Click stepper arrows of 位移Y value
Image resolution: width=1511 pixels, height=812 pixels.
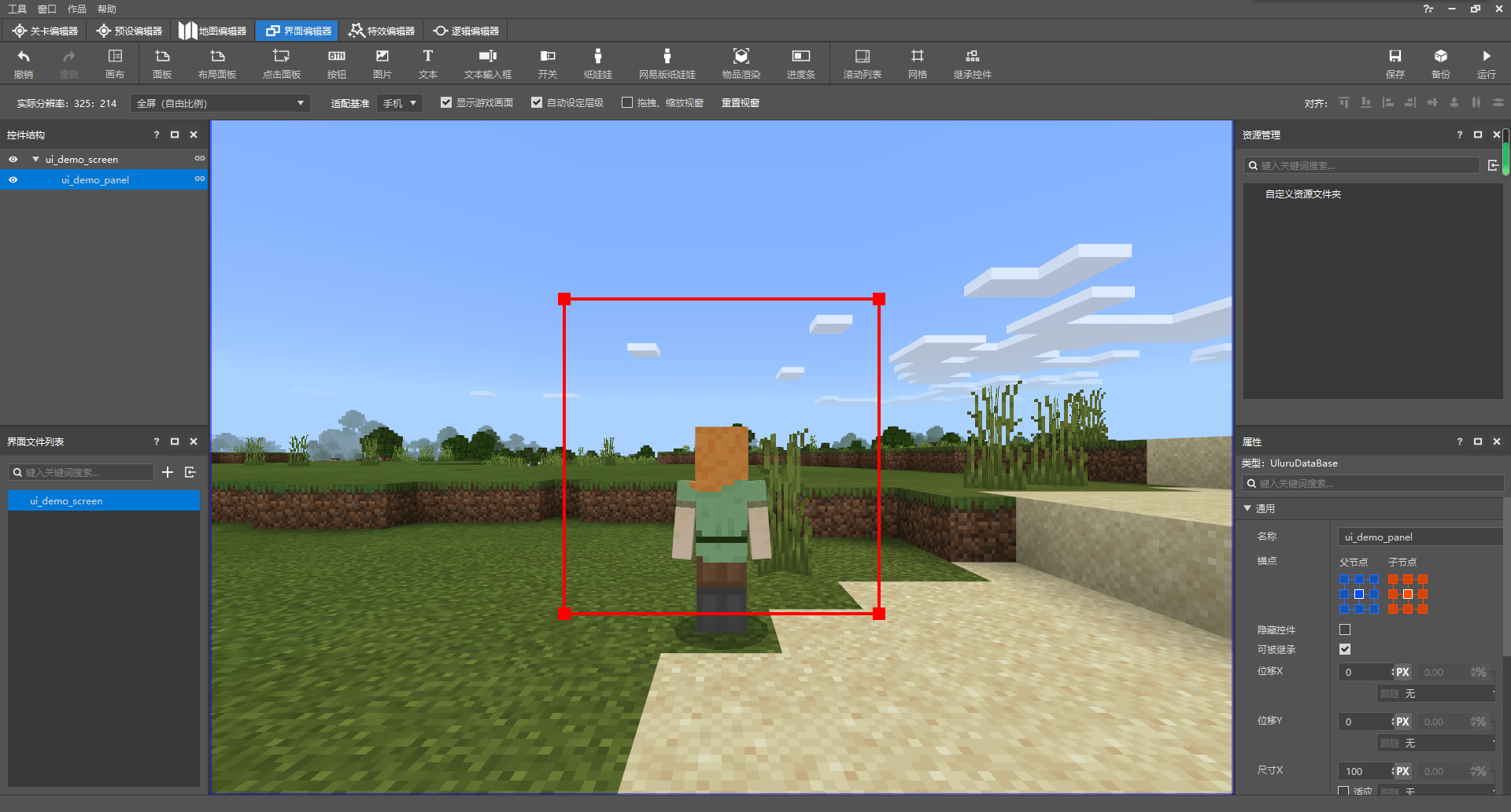[1392, 722]
